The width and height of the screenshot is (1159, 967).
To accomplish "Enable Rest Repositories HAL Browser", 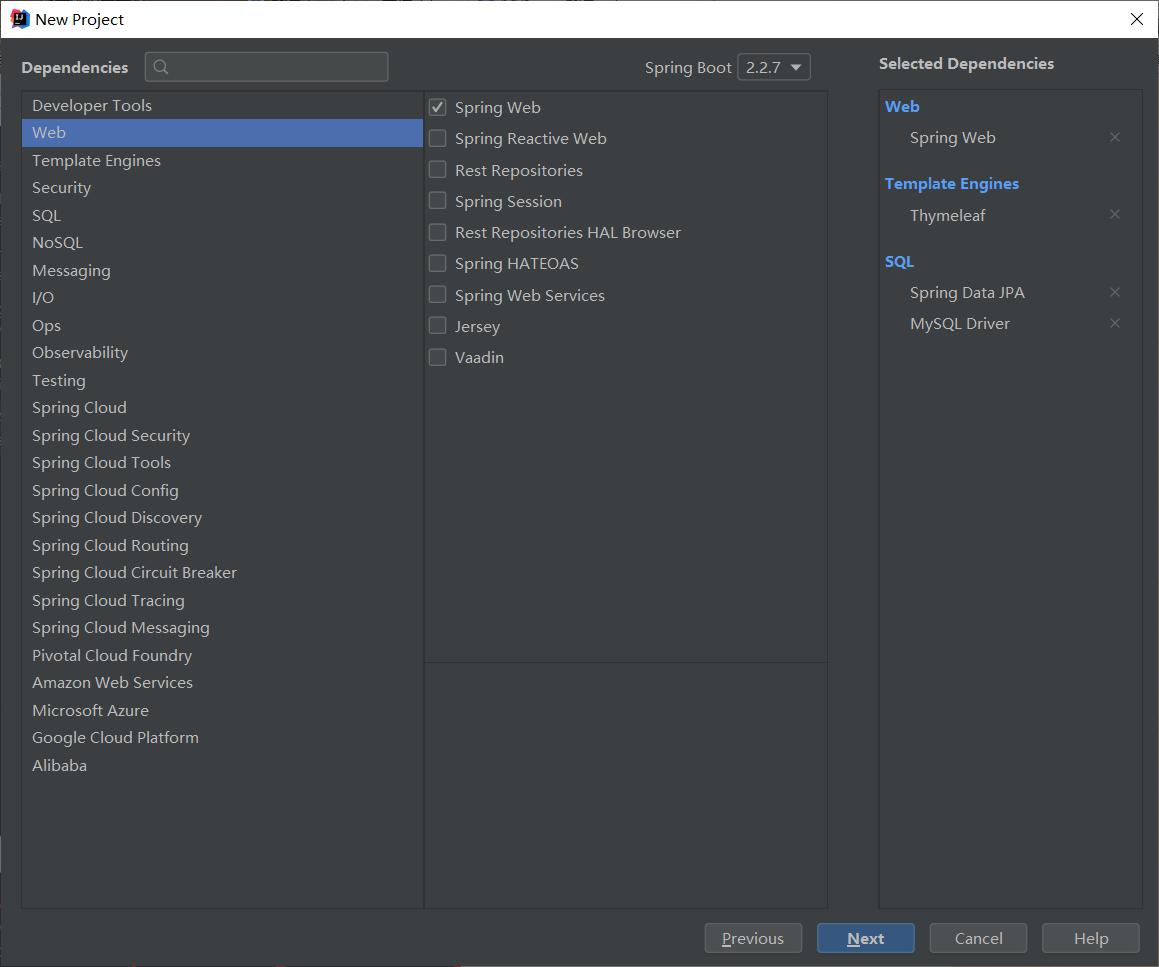I will [x=438, y=232].
